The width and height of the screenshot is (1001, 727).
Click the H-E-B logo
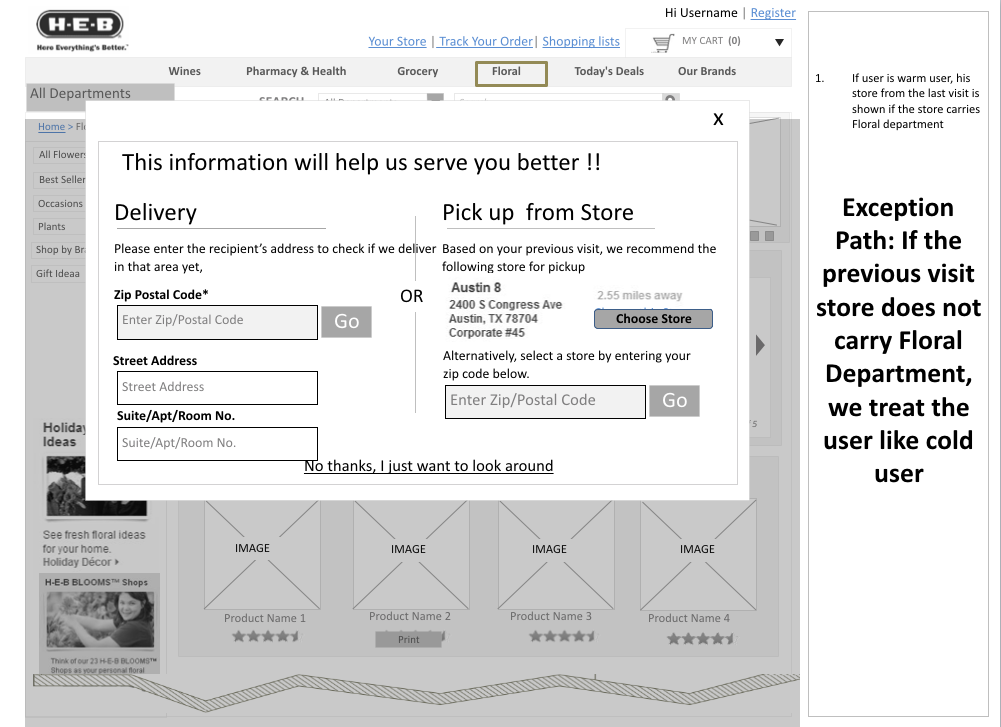(80, 26)
